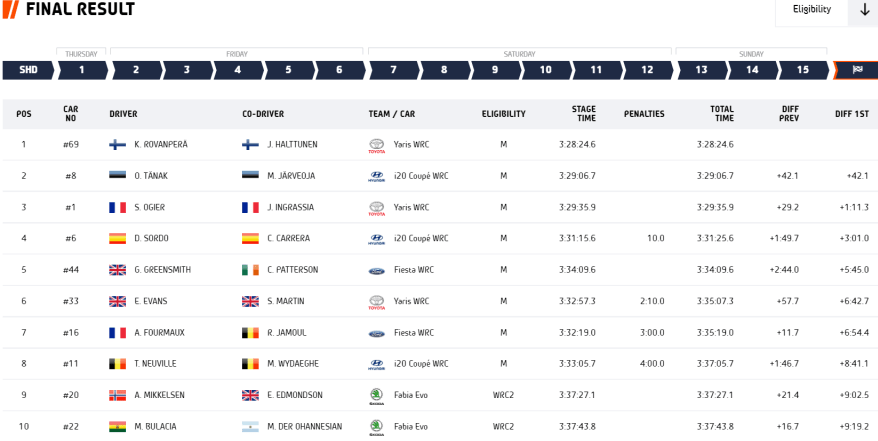The height and width of the screenshot is (441, 878).
Task: Select the SHD shakedown stage tab
Action: pyautogui.click(x=28, y=70)
